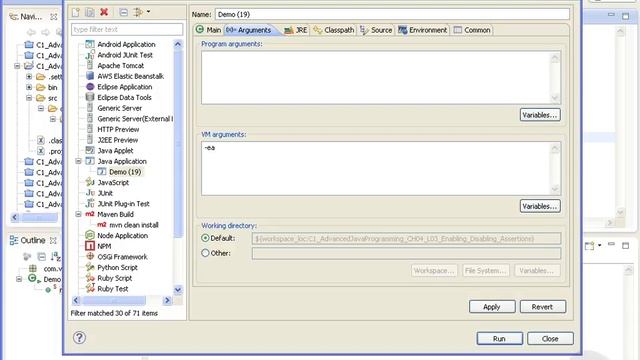Select NPM configuration type
Viewport: 640px width, 360px height.
pos(104,246)
